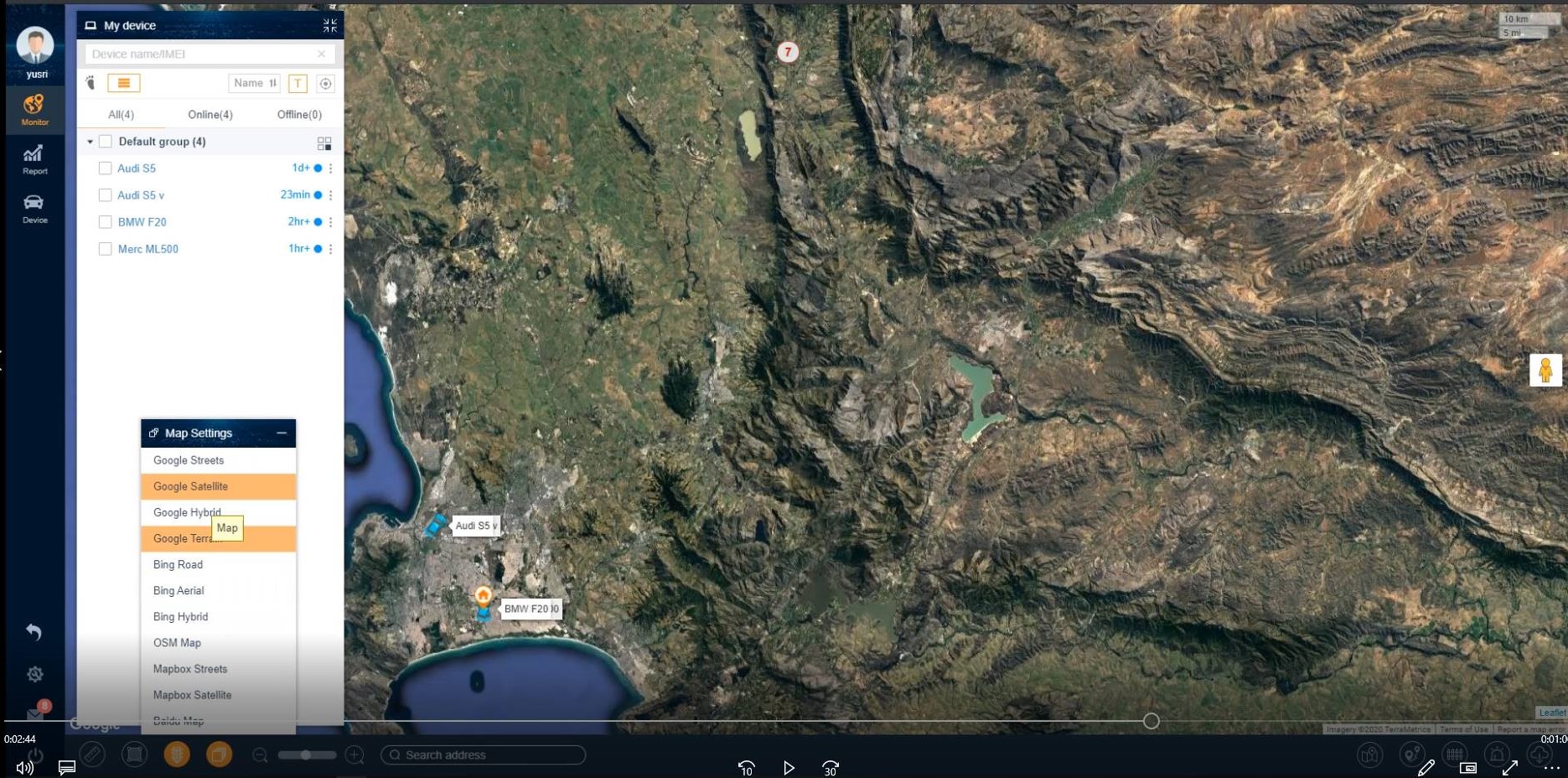The width and height of the screenshot is (1568, 778).
Task: Select the orange list view icon
Action: pyautogui.click(x=123, y=83)
